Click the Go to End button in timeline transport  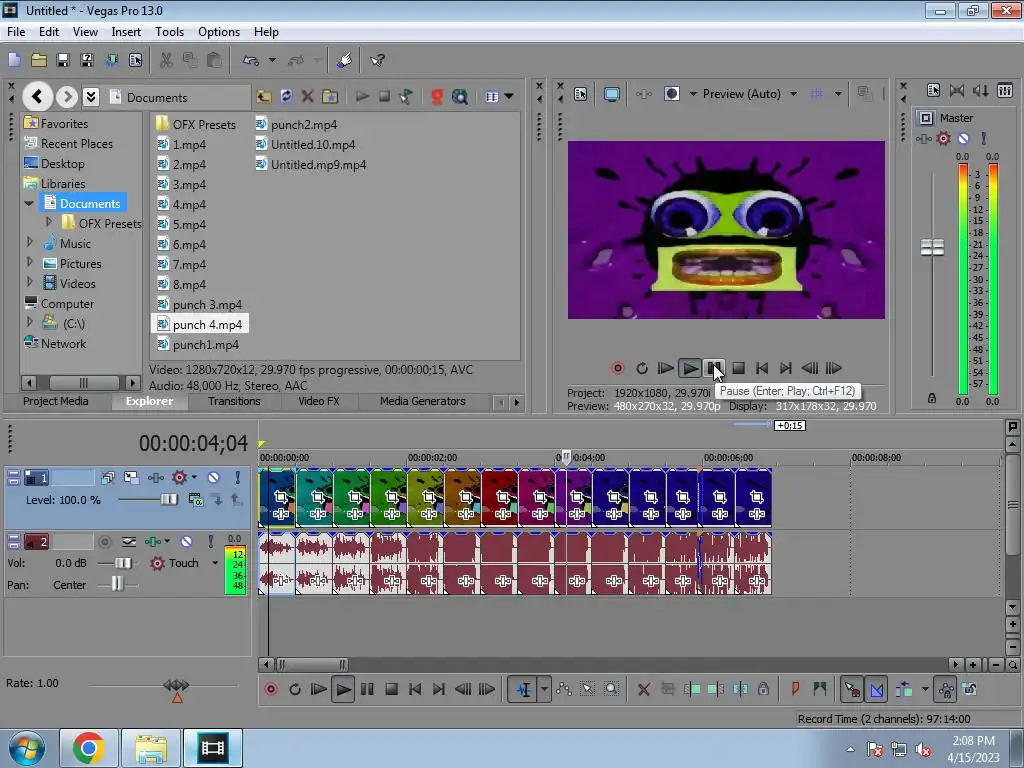tap(439, 689)
